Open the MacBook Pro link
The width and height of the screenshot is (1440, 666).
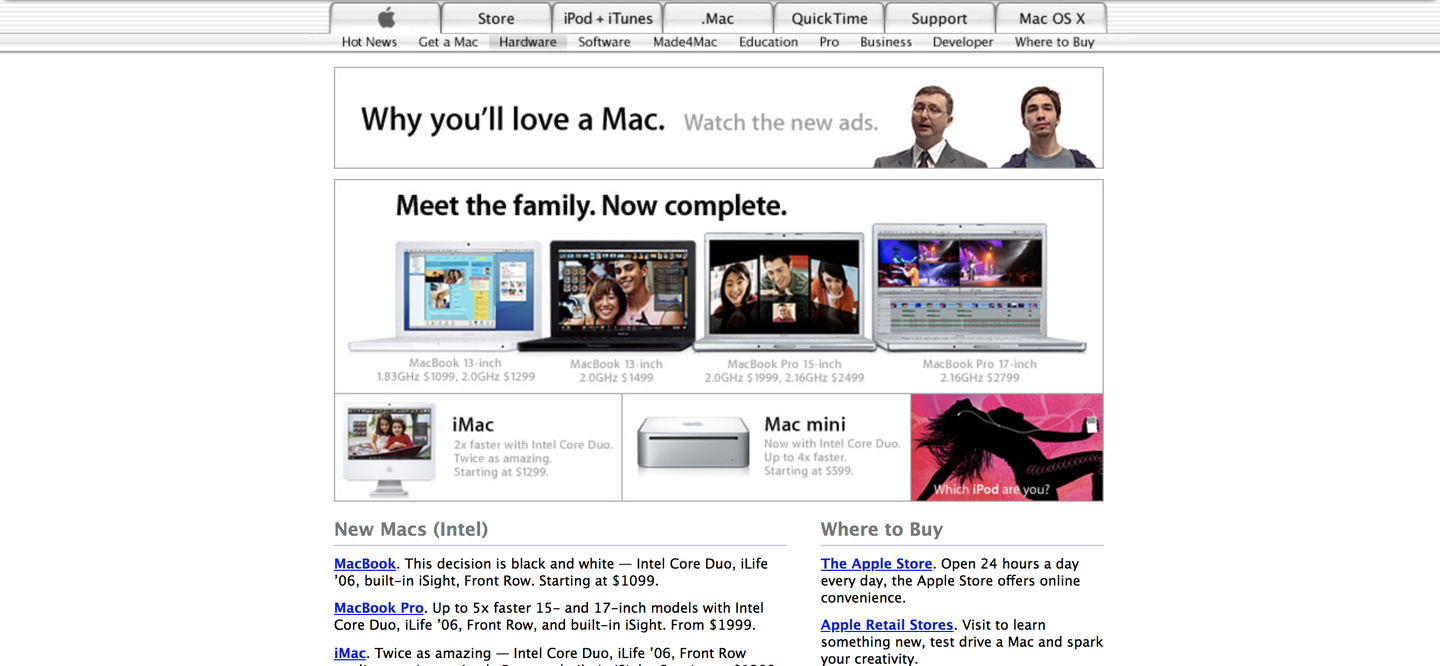pyautogui.click(x=378, y=607)
